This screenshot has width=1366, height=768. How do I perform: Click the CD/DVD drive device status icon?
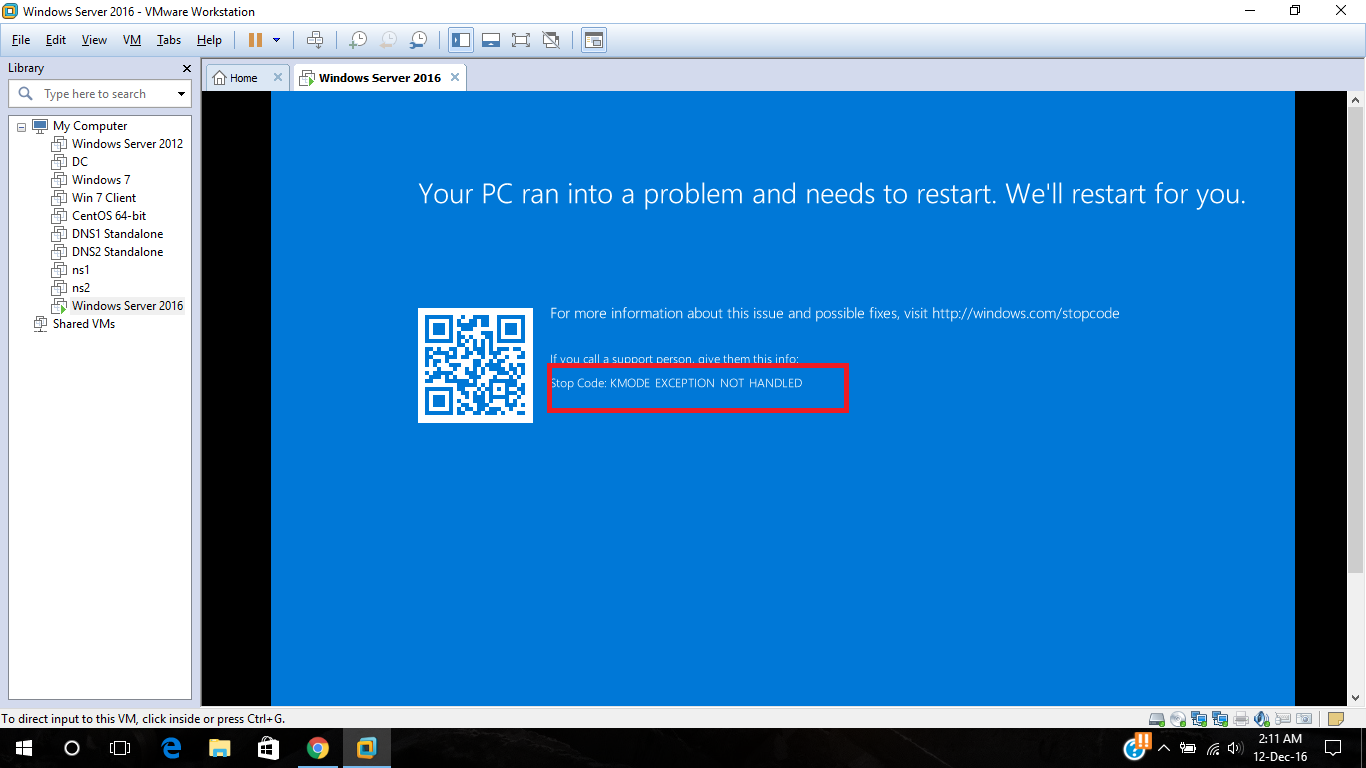pos(1178,718)
